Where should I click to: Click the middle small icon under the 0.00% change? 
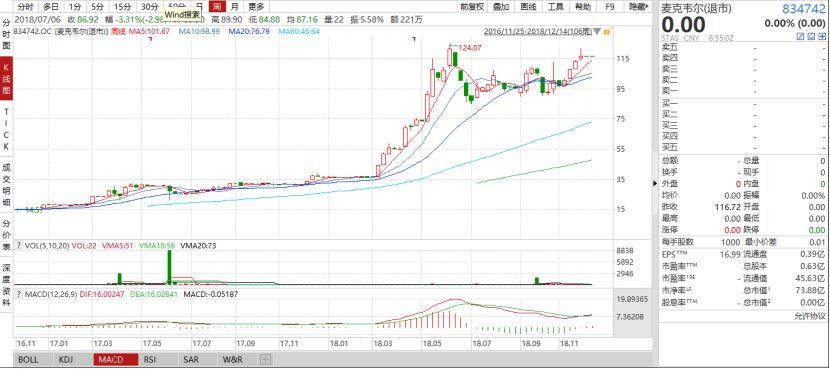pos(810,36)
